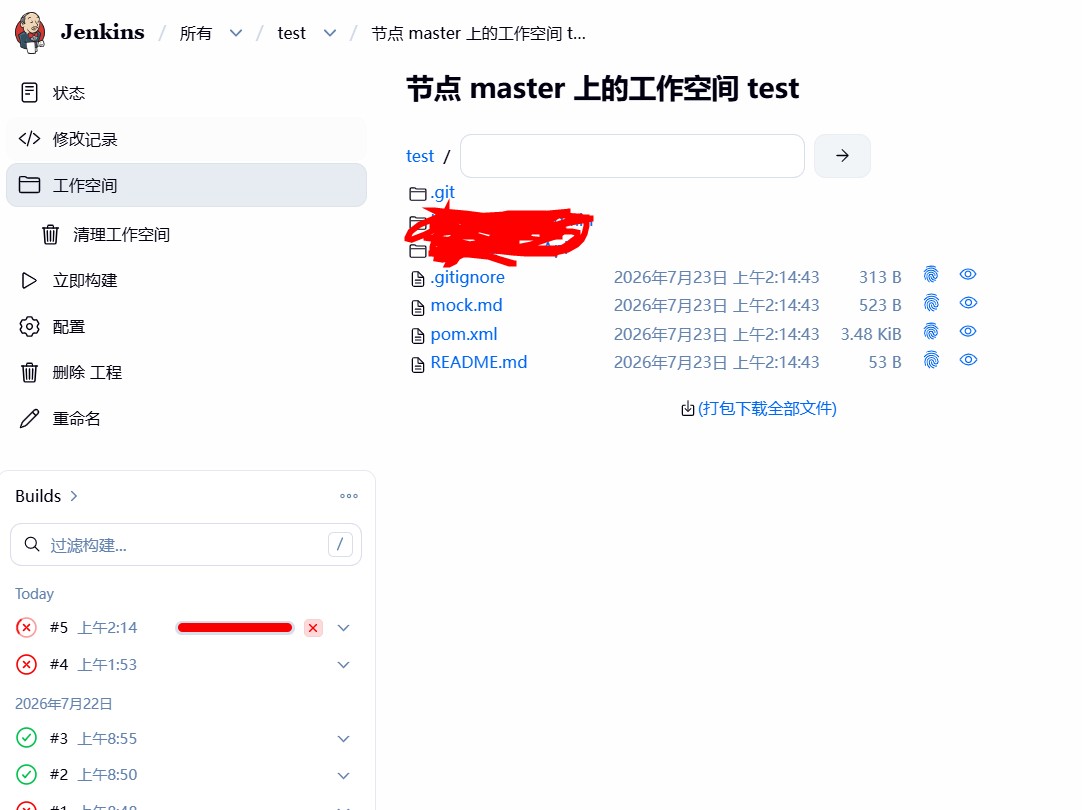Click the test path link above file list
Image resolution: width=1082 pixels, height=810 pixels.
[x=420, y=156]
